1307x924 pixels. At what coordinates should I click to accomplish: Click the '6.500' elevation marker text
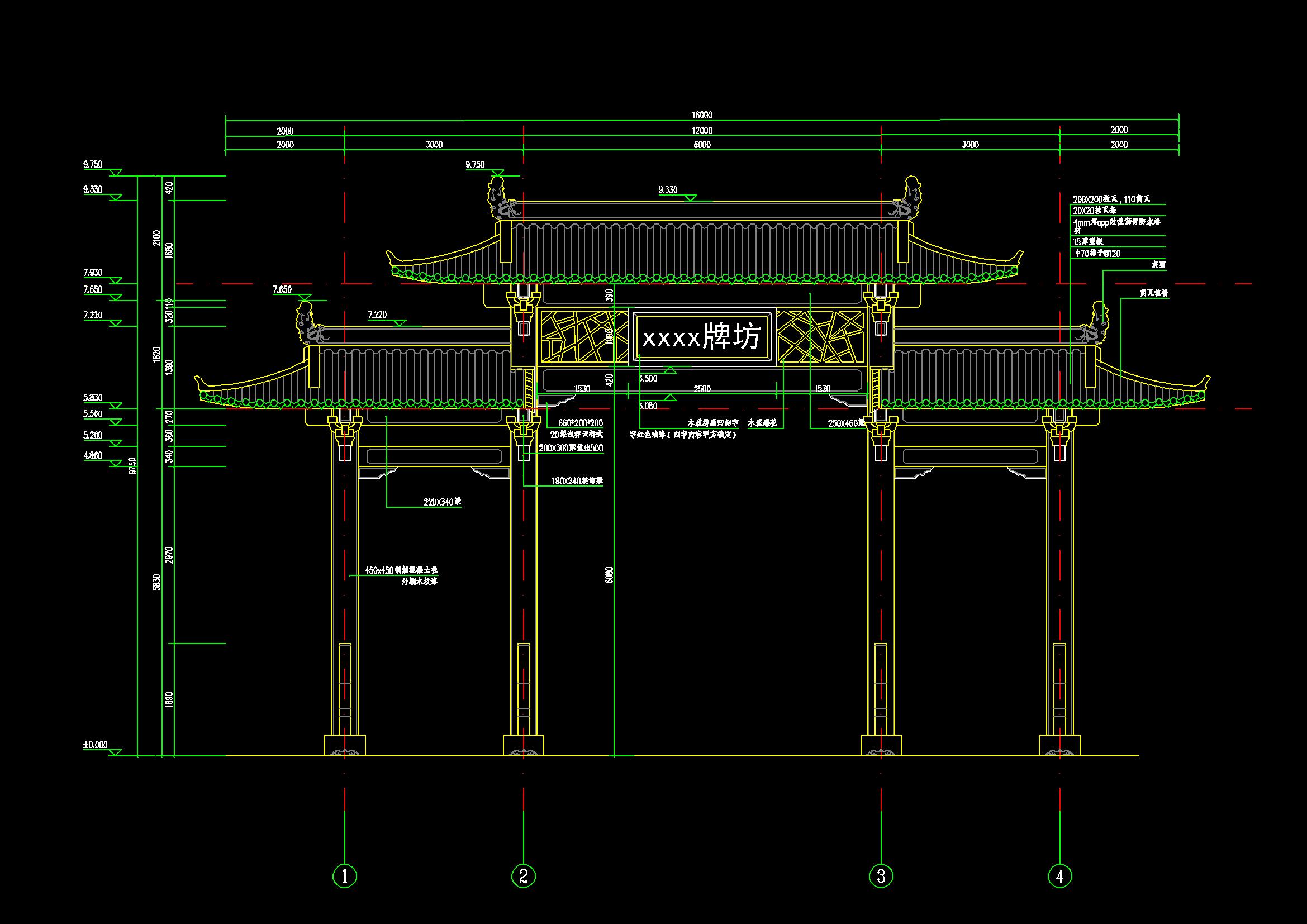pos(648,378)
